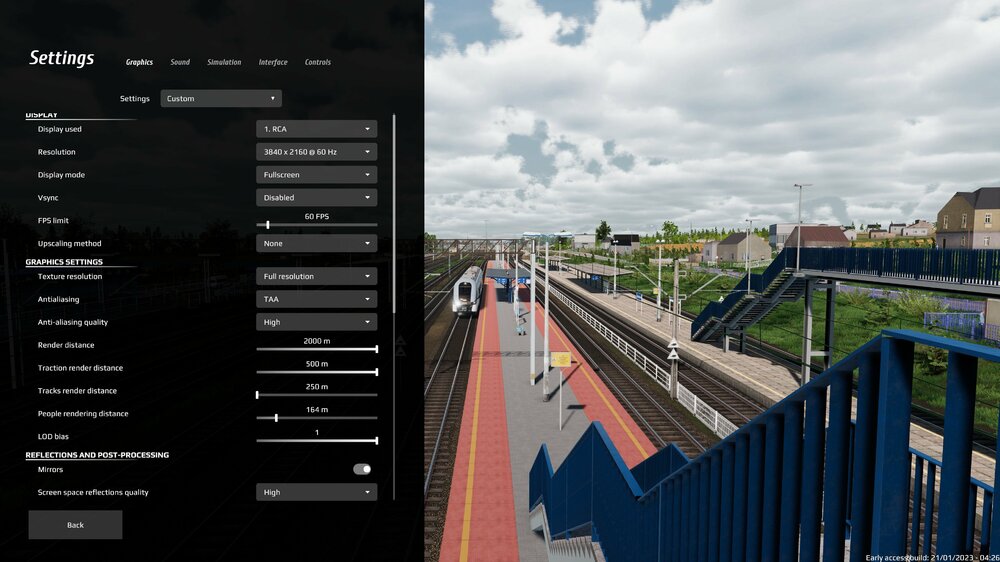Go to the Controls tab
Screen dimensions: 1000x562
pyautogui.click(x=317, y=62)
